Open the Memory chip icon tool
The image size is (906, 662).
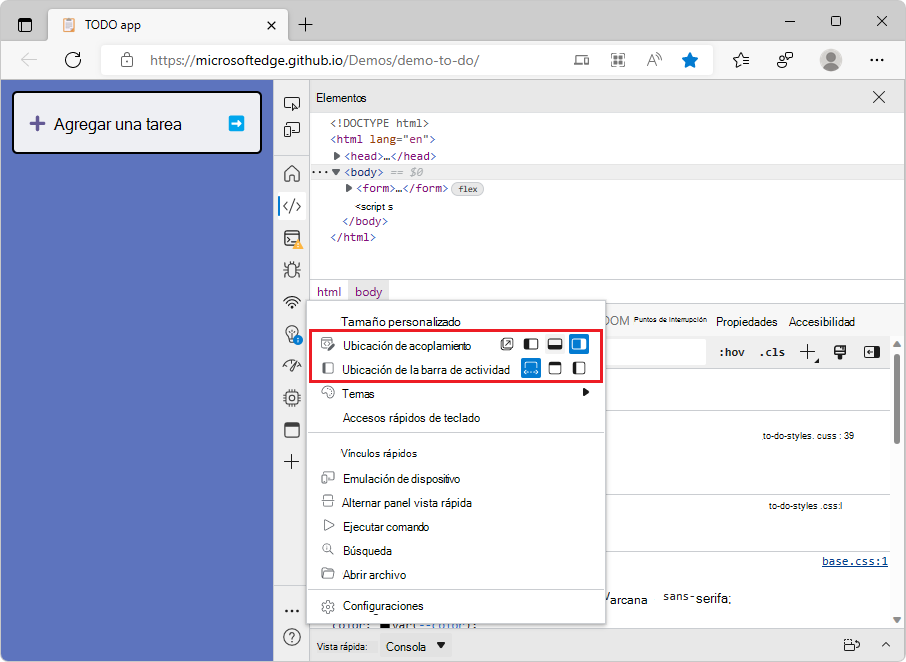tap(292, 397)
